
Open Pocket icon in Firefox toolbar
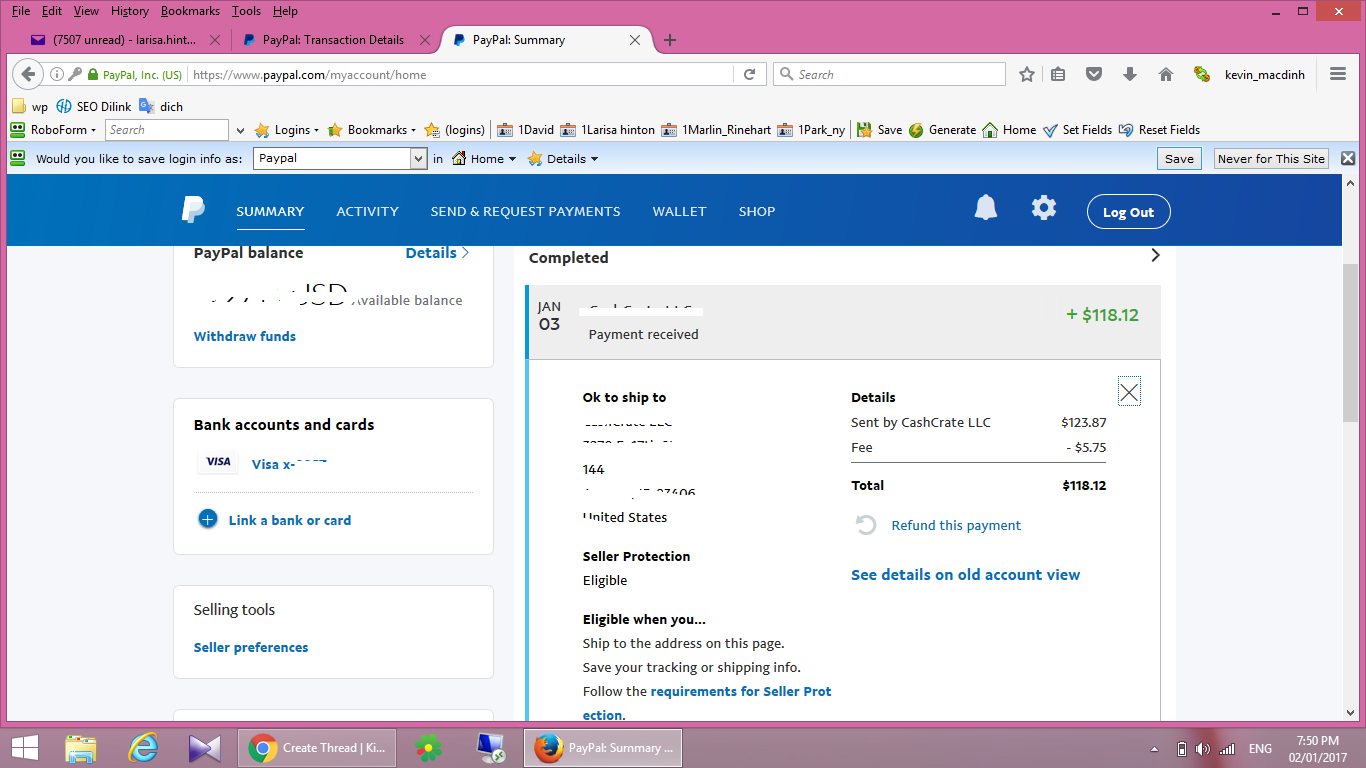pos(1094,74)
